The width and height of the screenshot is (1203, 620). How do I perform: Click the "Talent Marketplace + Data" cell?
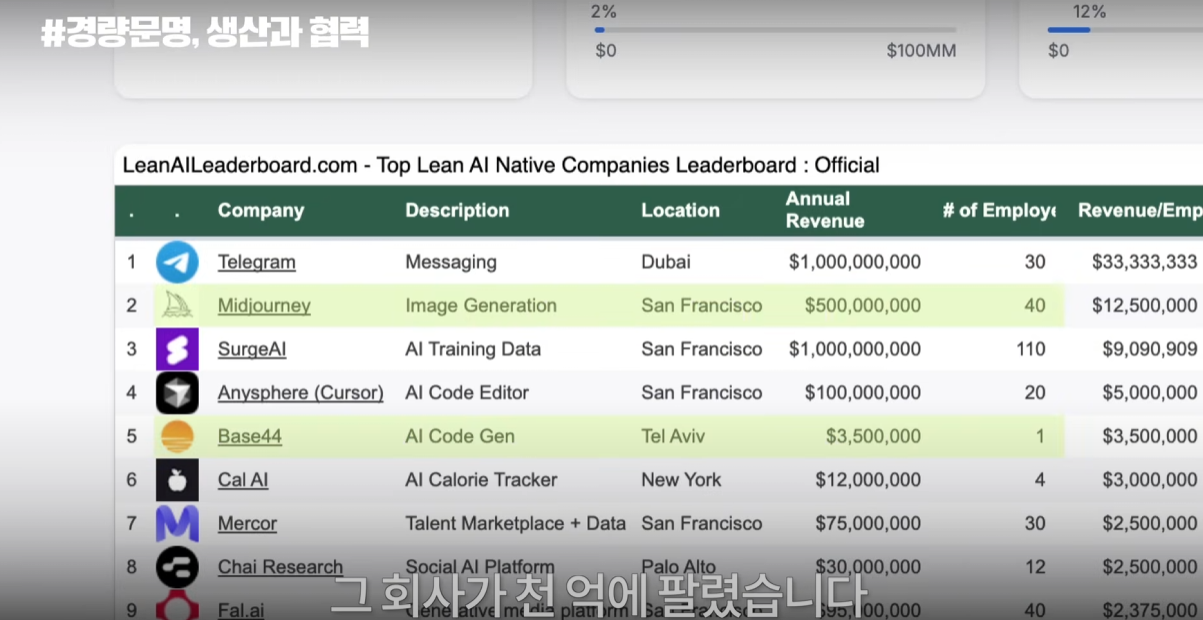click(516, 523)
